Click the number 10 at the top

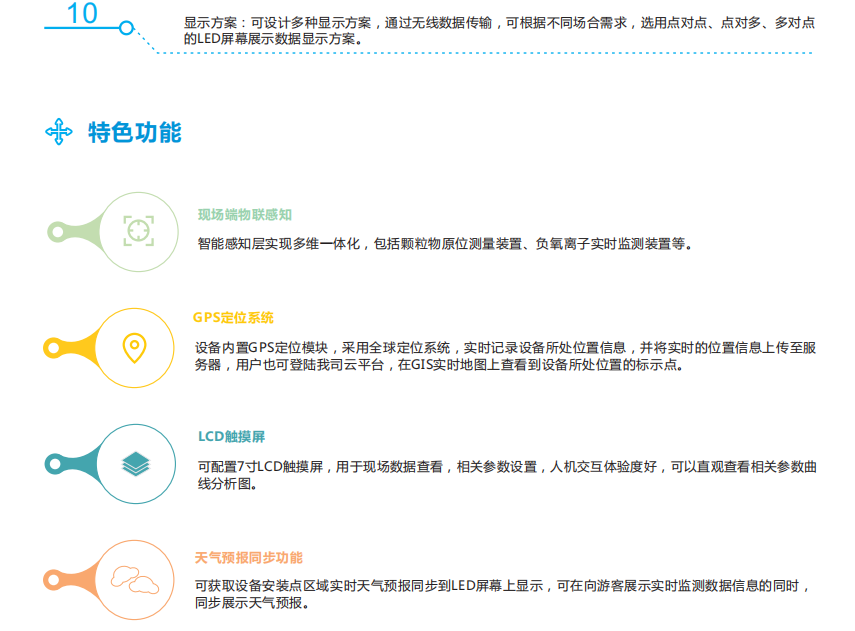[82, 14]
